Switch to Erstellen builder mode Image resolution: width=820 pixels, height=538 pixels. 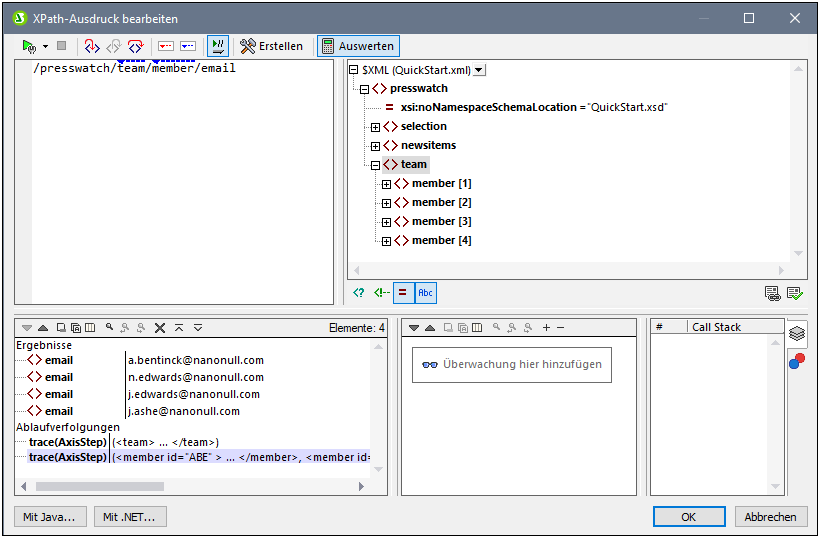point(272,46)
